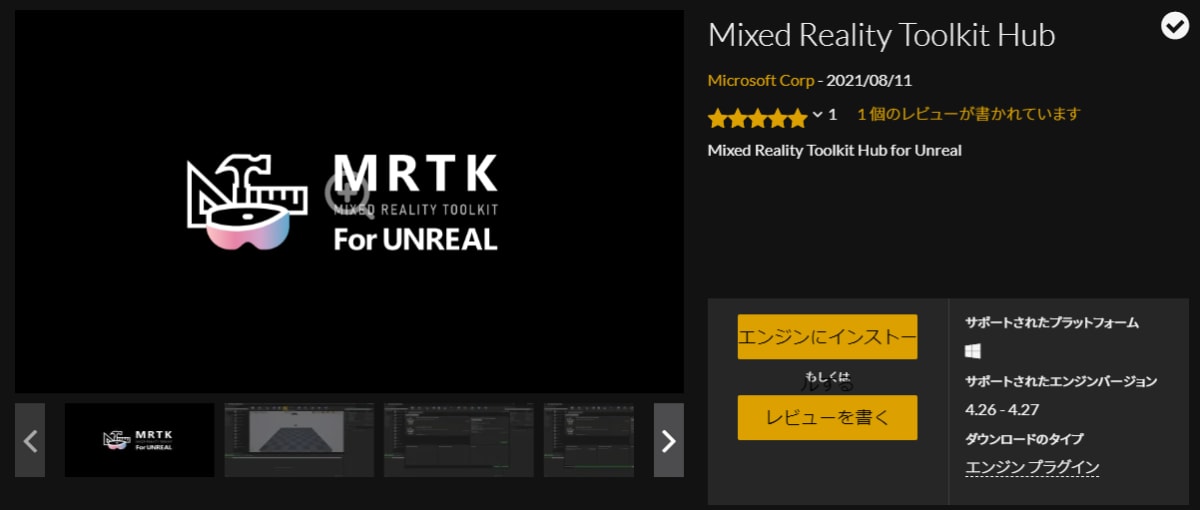Open the Microsoft Corp seller link
The image size is (1200, 510).
pos(761,80)
